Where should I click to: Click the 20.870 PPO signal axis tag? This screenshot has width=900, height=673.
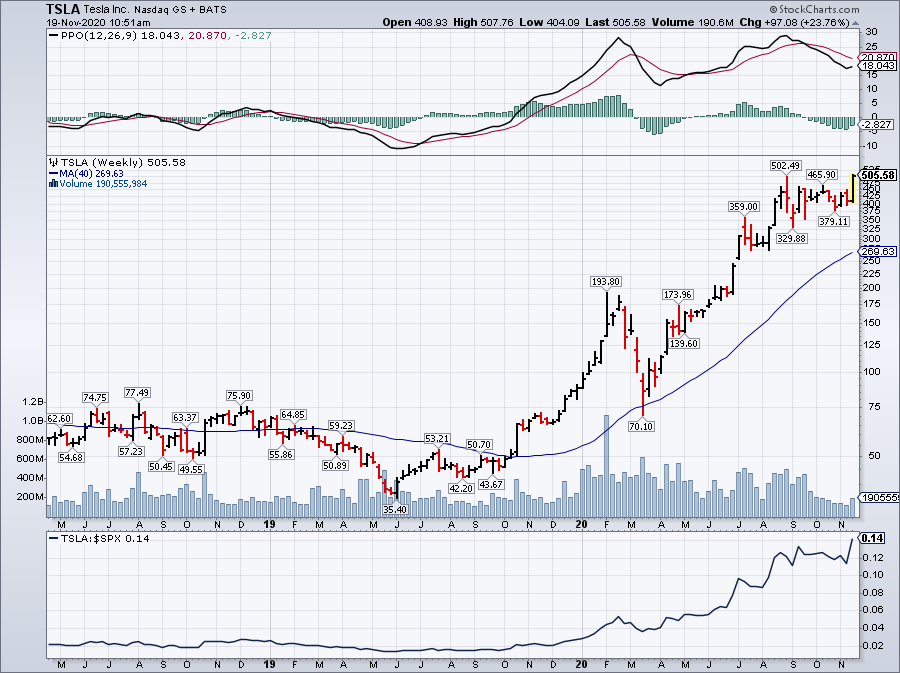[878, 57]
